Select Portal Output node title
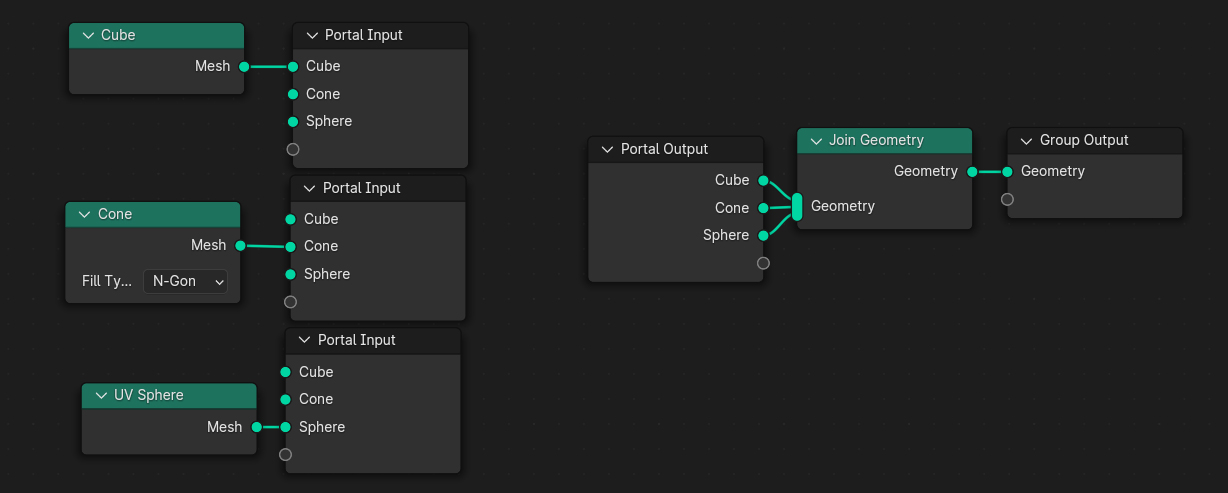 [664, 149]
